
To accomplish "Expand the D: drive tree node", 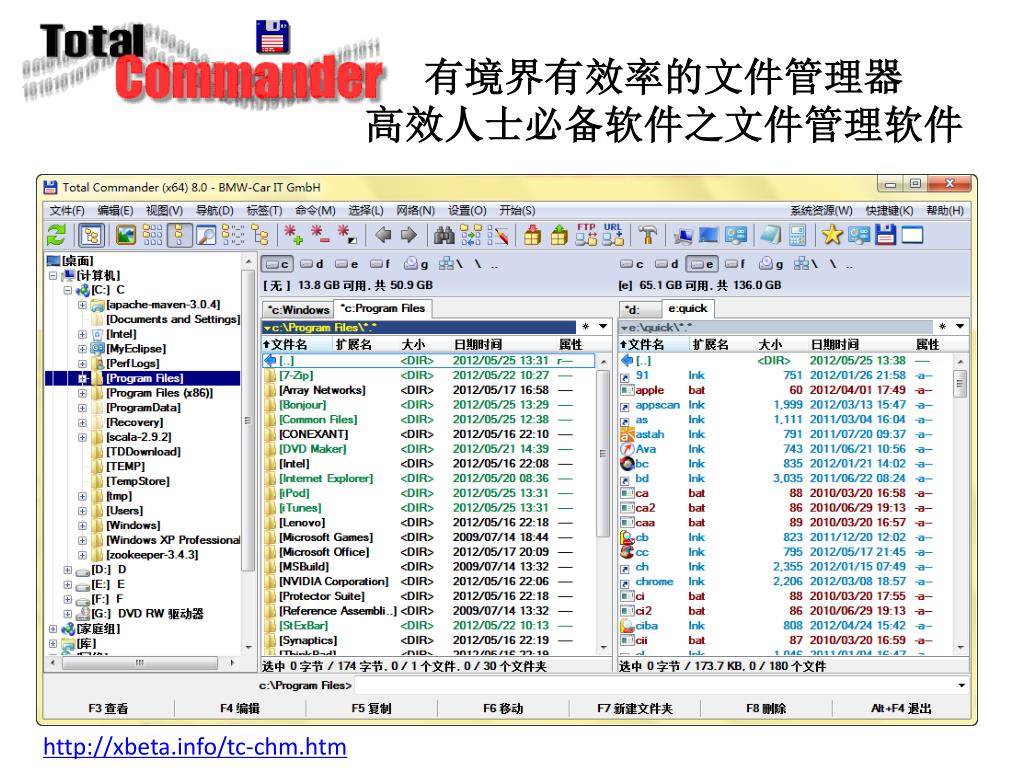I will [67, 569].
